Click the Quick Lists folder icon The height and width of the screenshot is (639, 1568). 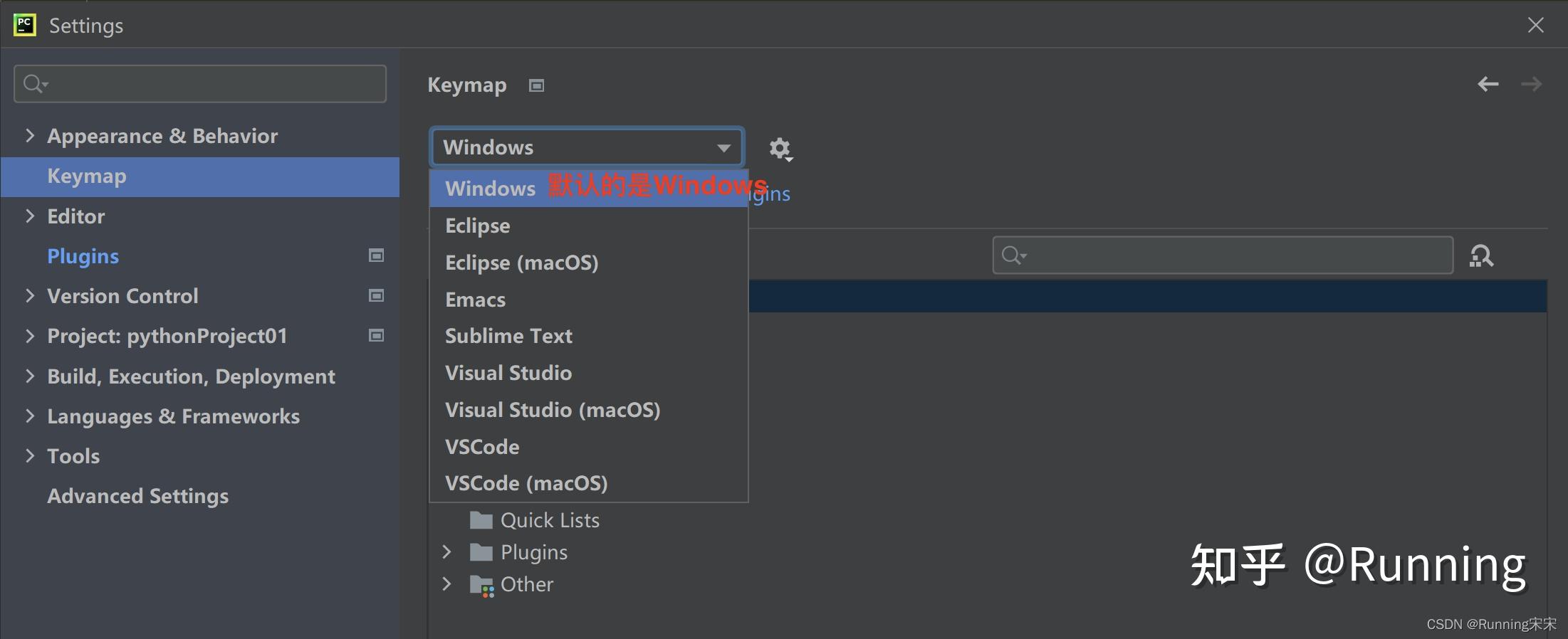[x=481, y=520]
